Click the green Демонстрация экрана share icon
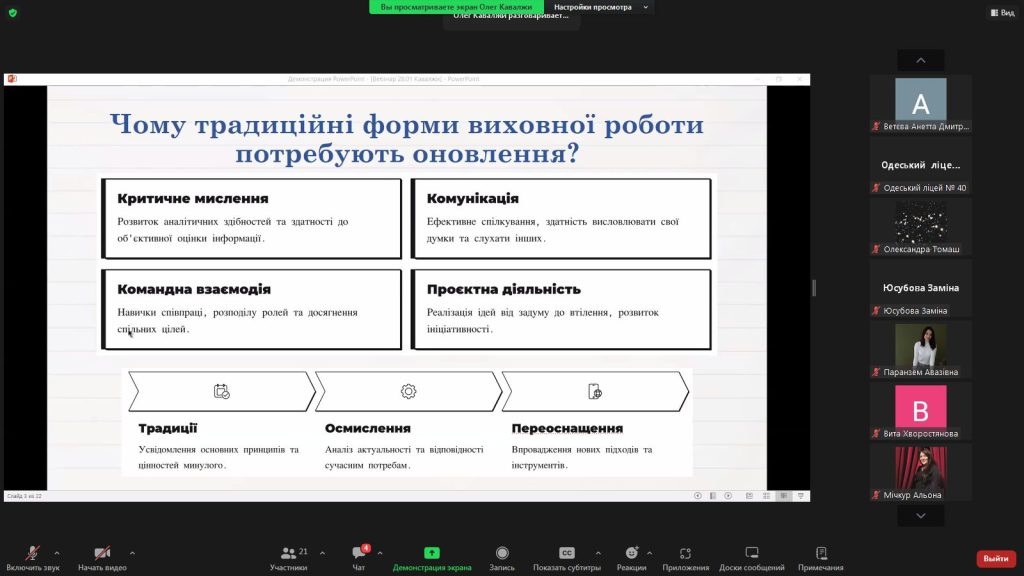 coord(432,553)
